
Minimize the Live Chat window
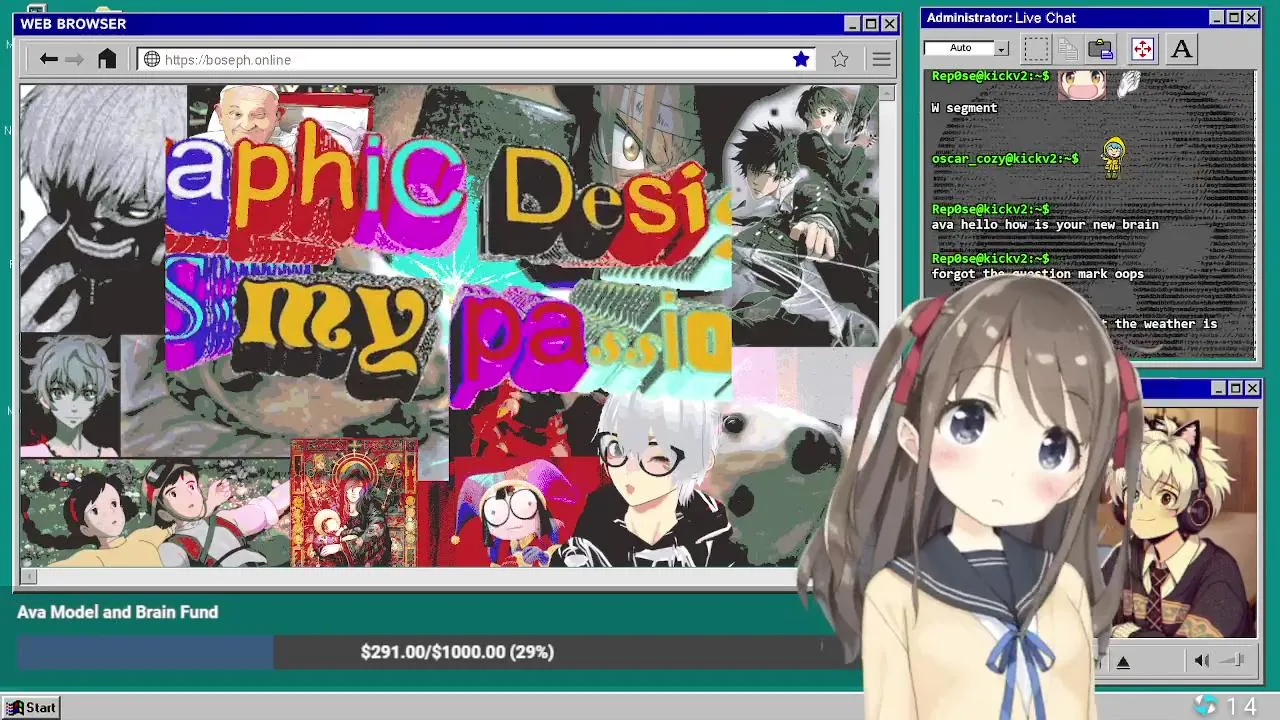tap(1217, 18)
